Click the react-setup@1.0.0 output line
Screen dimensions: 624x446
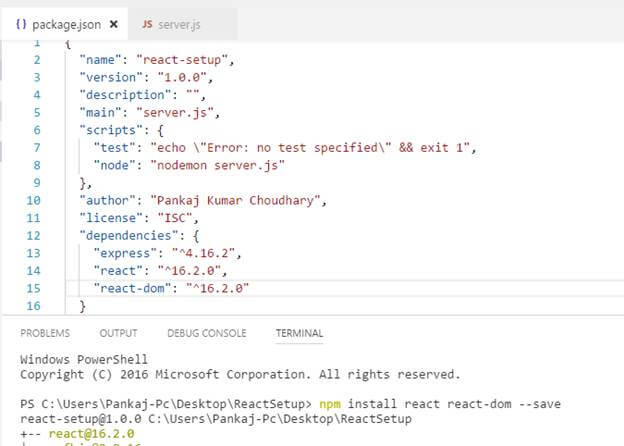pos(216,419)
